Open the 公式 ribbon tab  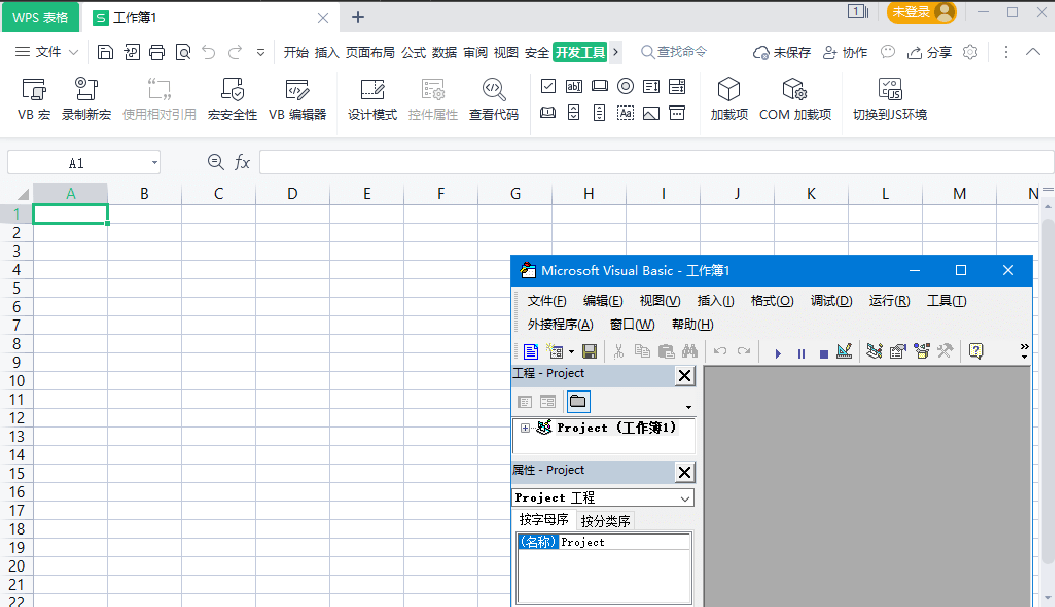click(x=414, y=52)
